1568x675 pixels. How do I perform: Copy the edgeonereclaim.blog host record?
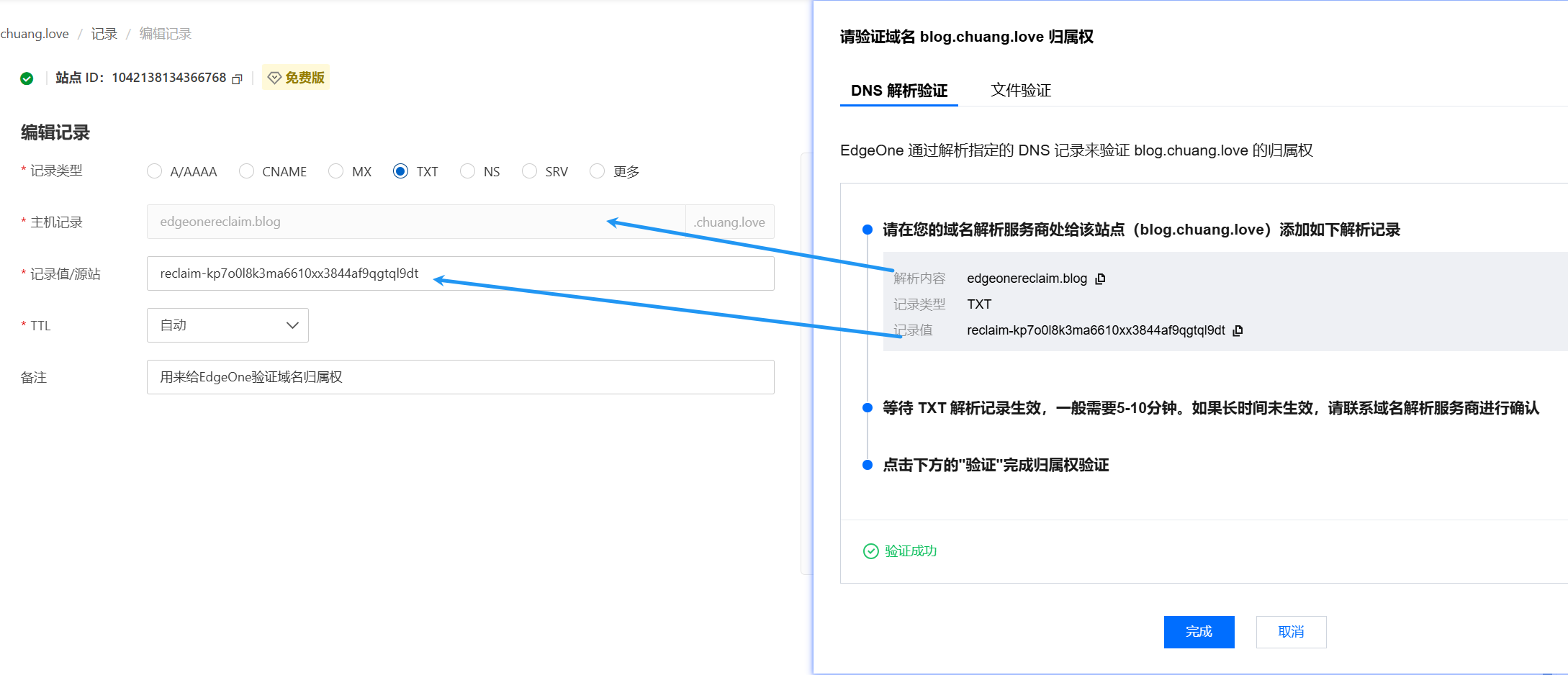pyautogui.click(x=1100, y=278)
